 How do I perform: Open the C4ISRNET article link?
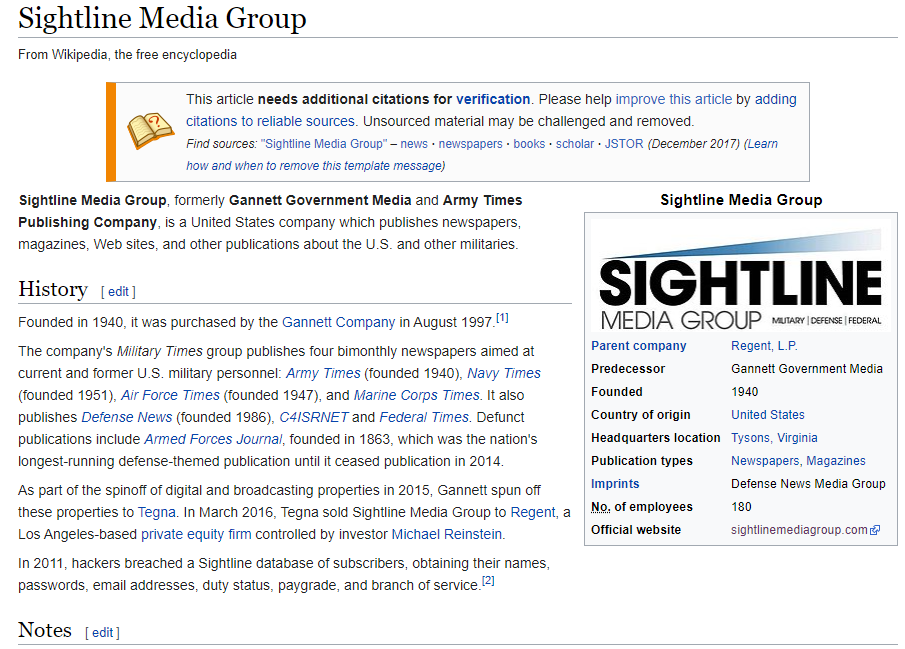coord(314,417)
